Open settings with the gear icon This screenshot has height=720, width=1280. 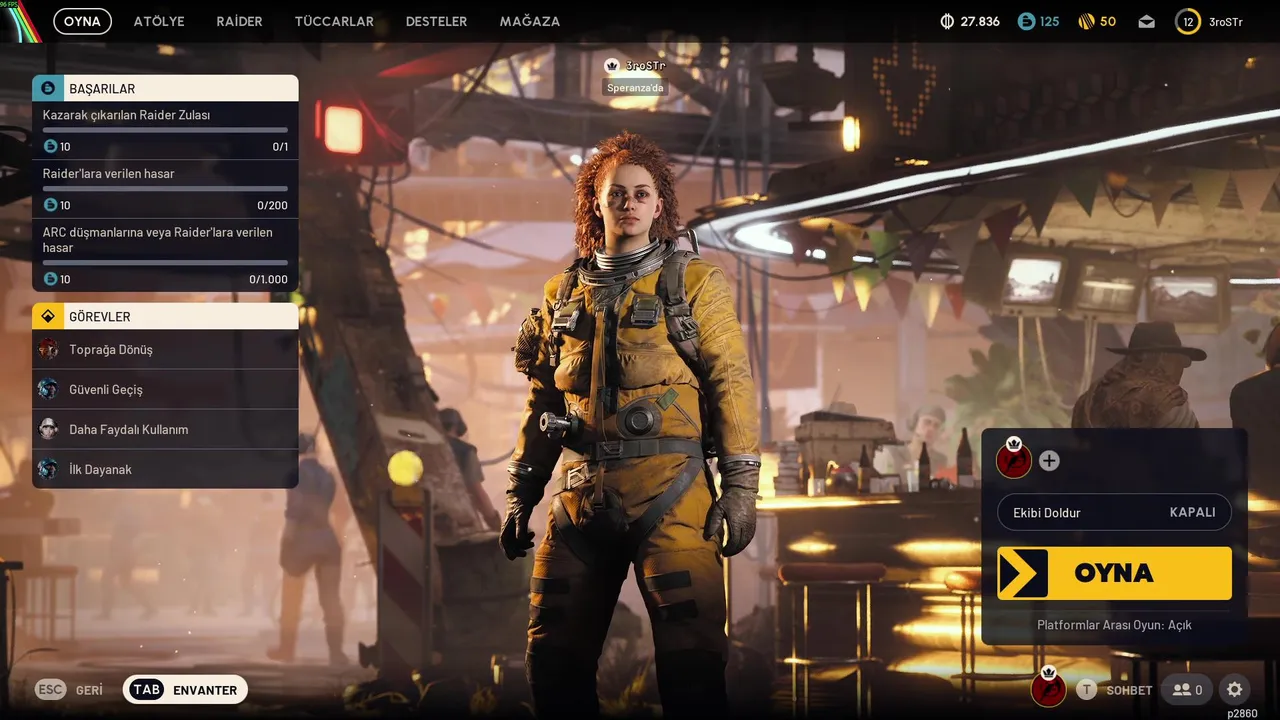[1235, 690]
